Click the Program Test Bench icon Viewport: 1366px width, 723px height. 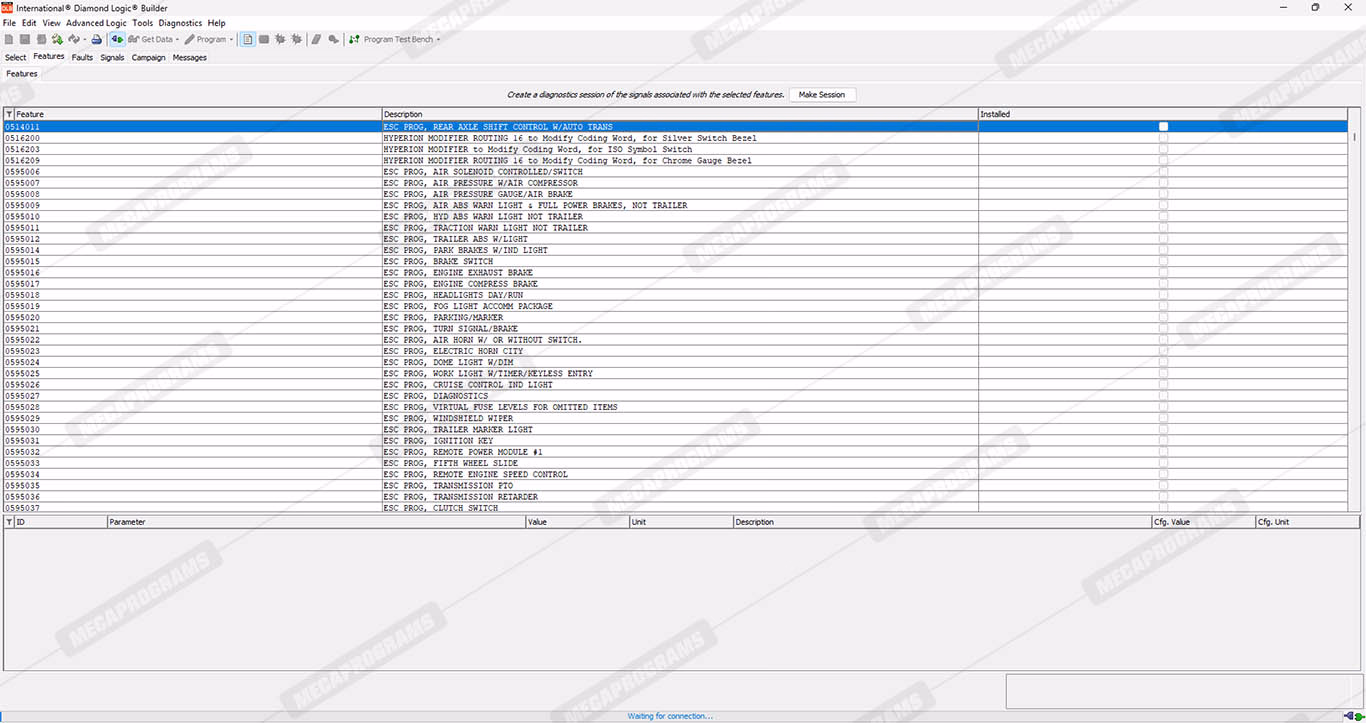point(354,40)
